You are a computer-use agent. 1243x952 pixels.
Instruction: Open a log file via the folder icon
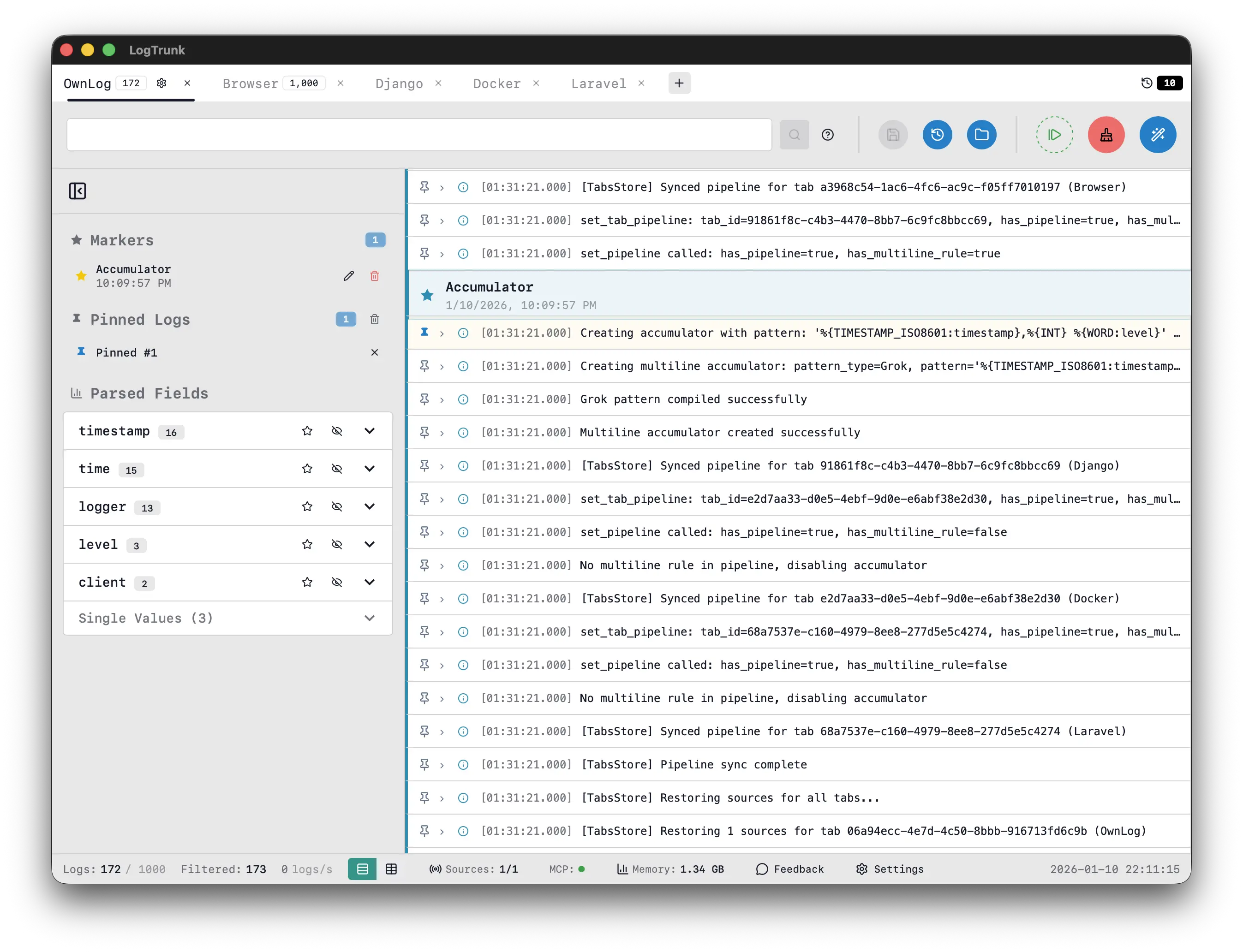[981, 134]
